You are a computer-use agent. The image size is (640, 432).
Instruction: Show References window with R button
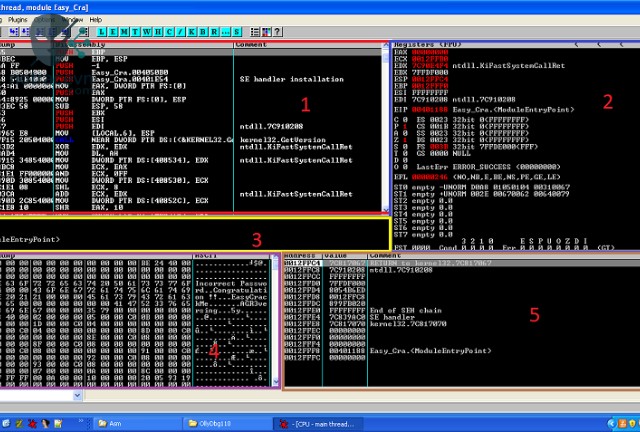(x=215, y=31)
